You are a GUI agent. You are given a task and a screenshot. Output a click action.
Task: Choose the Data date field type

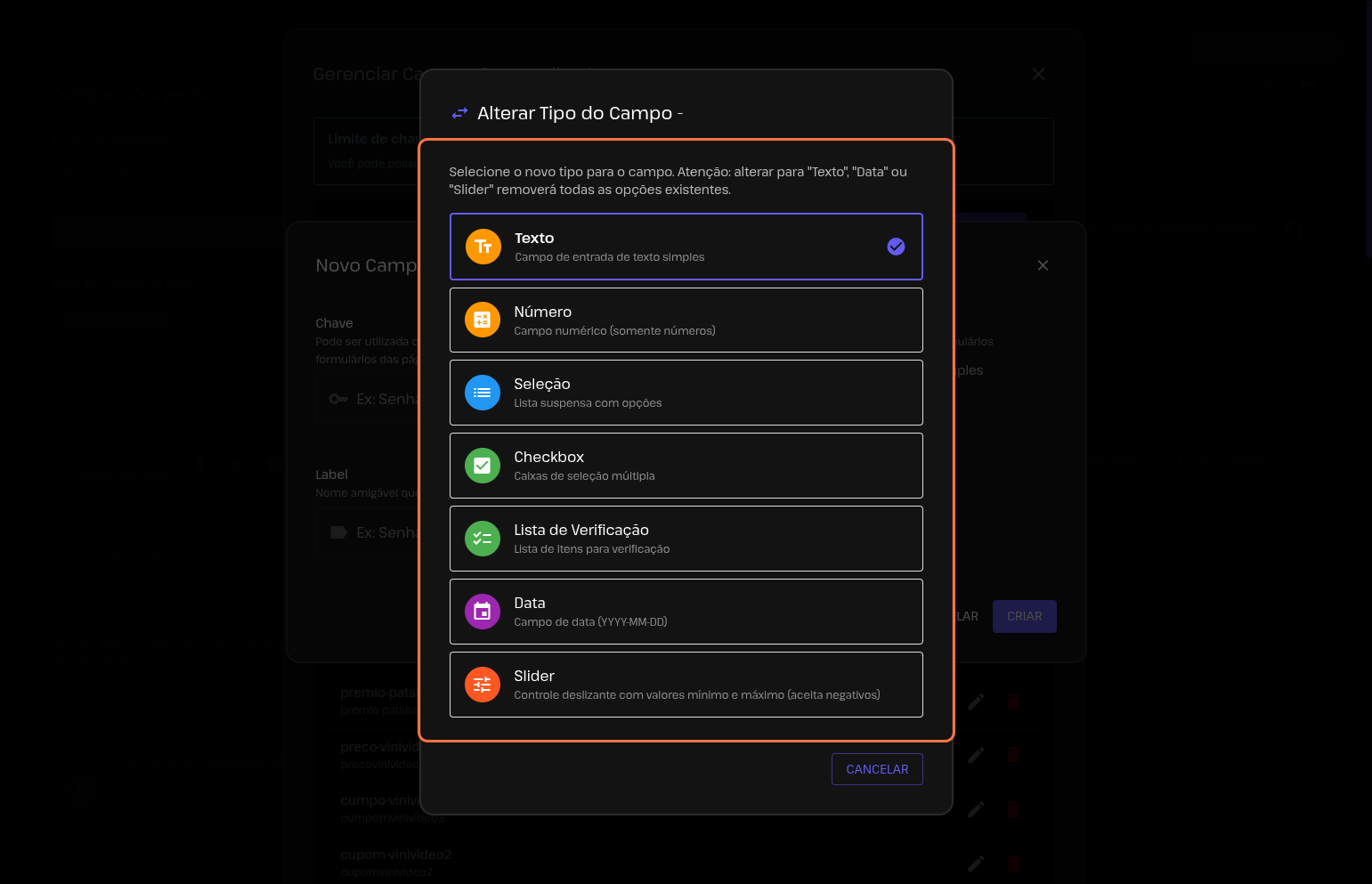(686, 612)
